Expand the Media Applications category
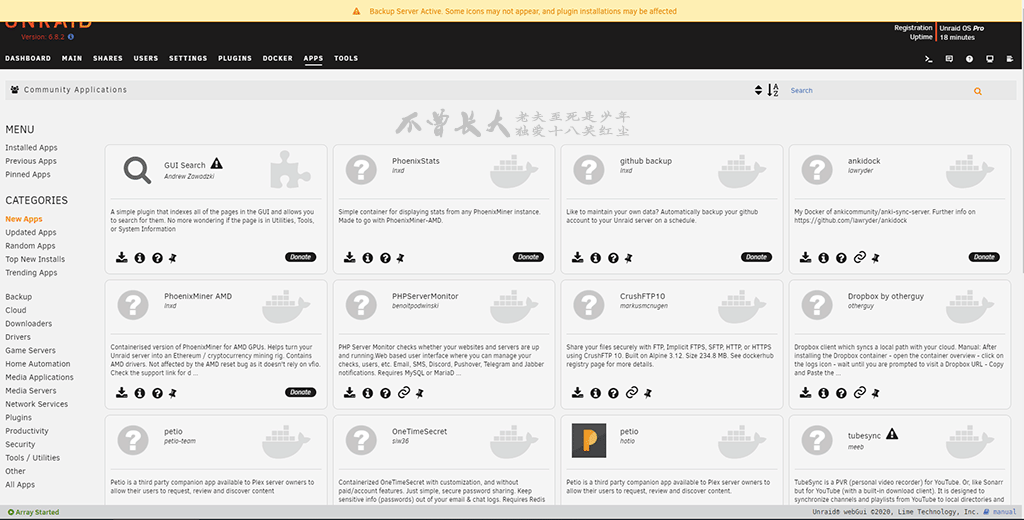The height and width of the screenshot is (520, 1024). [x=39, y=377]
